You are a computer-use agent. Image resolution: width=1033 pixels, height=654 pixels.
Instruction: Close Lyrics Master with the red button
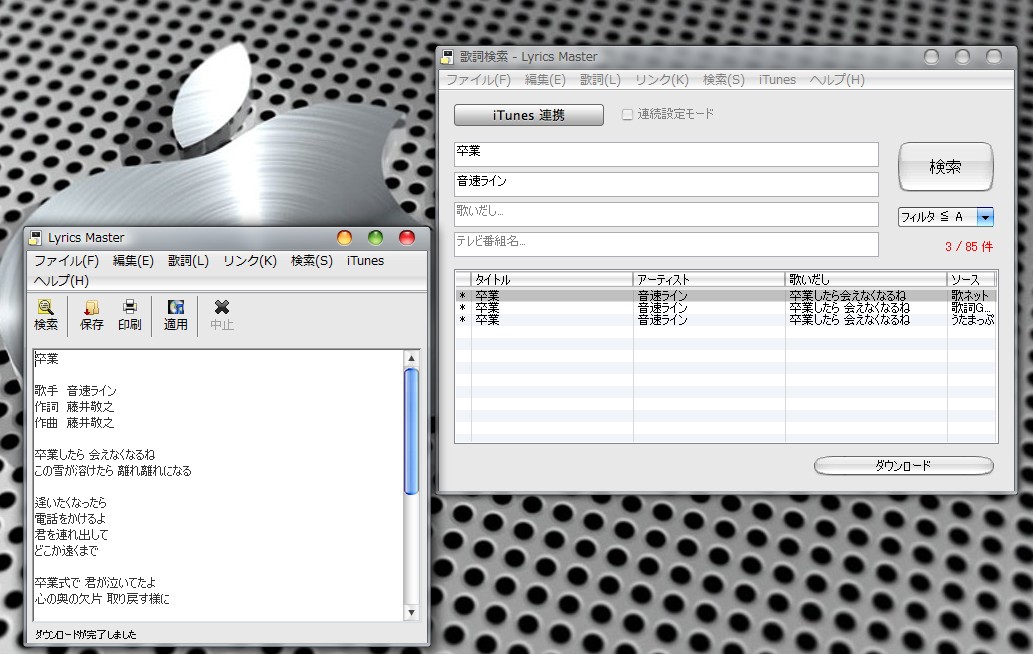tap(407, 238)
